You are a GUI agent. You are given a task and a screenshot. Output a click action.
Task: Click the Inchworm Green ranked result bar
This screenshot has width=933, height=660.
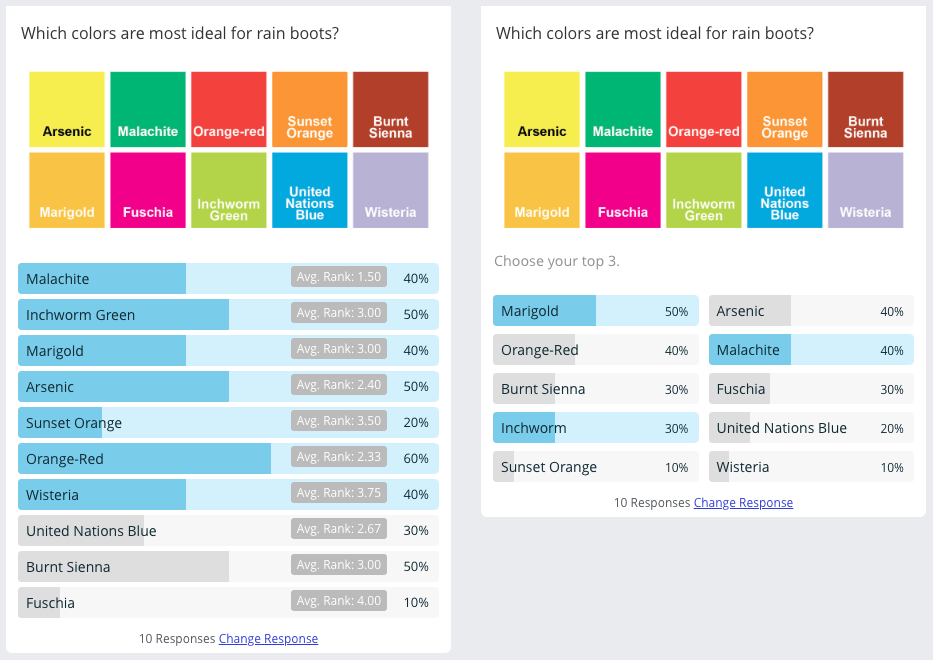pos(228,315)
